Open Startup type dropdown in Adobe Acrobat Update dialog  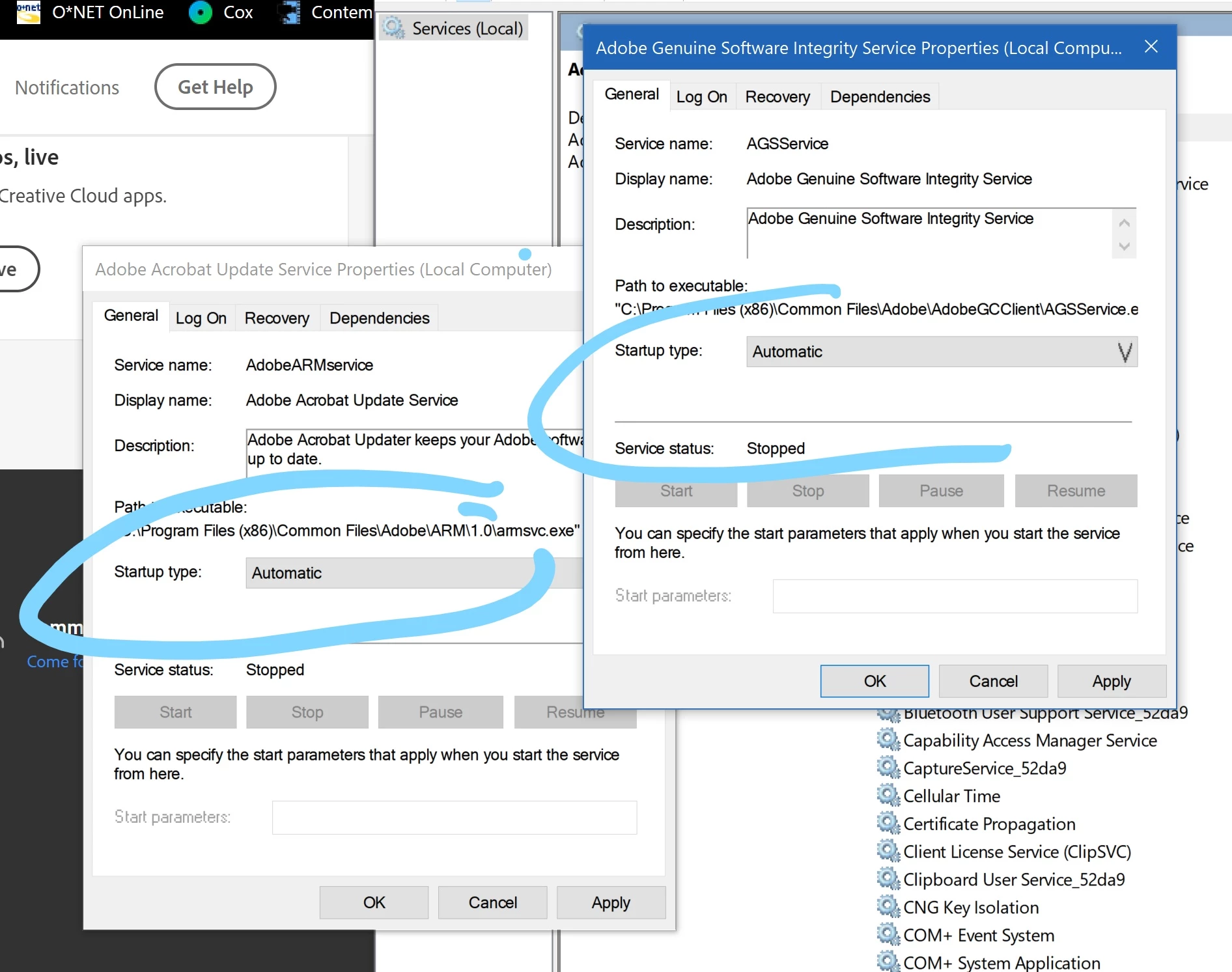(414, 573)
